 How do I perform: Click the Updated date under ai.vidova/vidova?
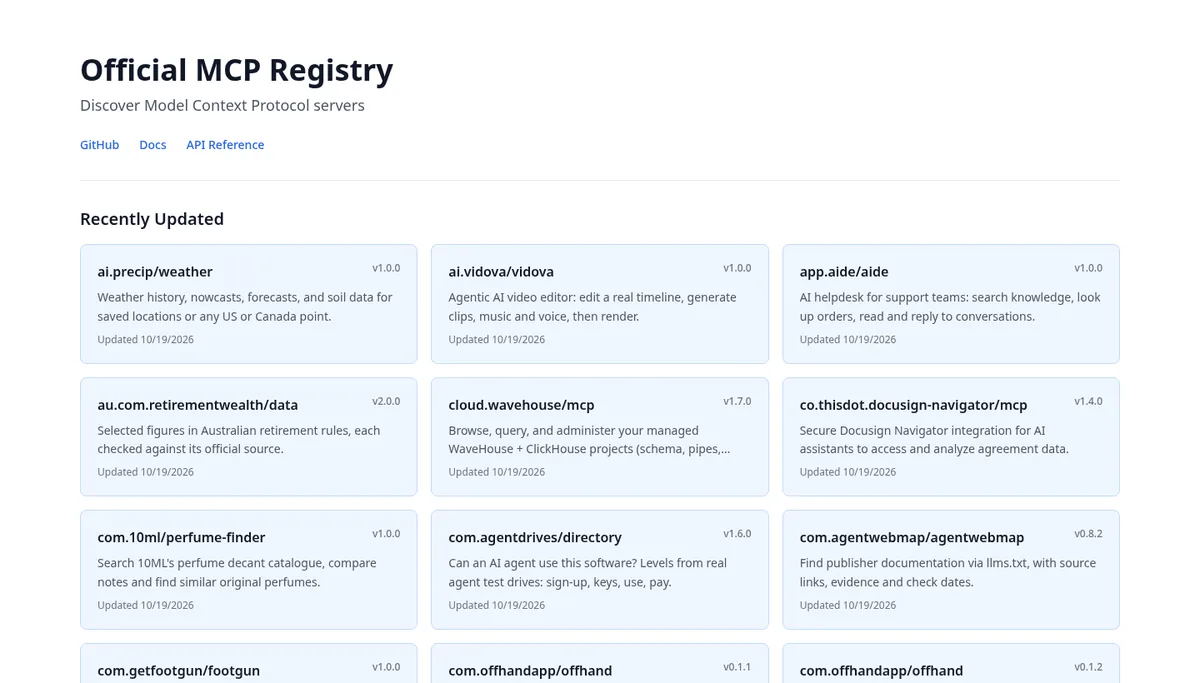497,340
